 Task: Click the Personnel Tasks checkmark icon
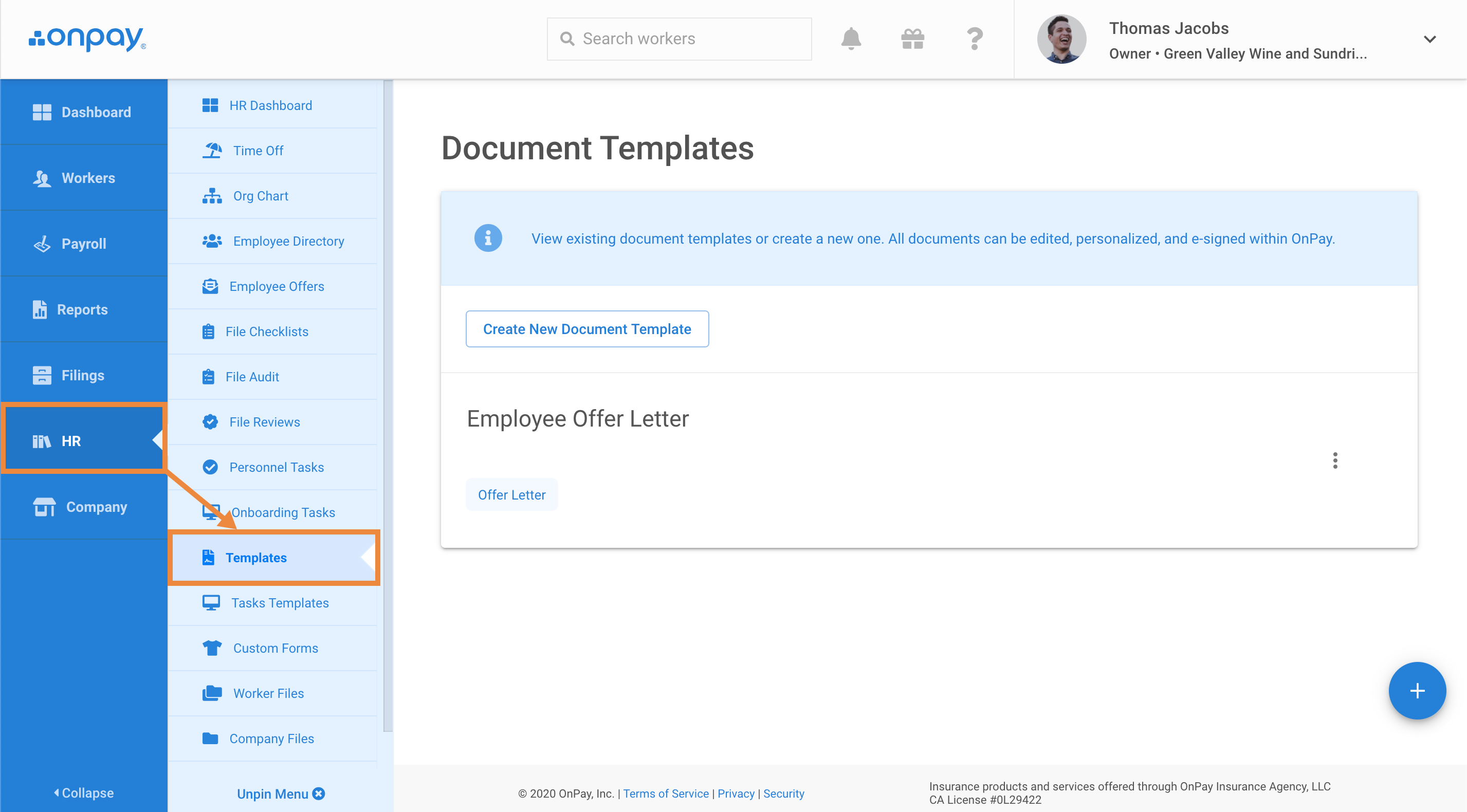pos(210,467)
